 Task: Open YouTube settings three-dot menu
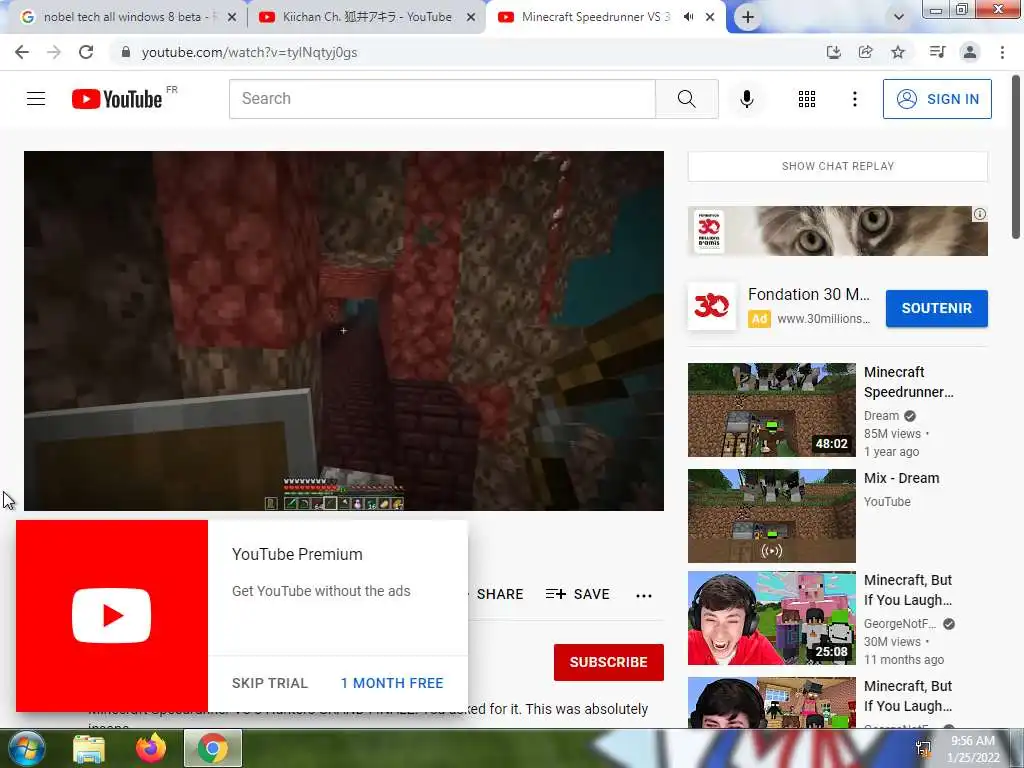854,99
